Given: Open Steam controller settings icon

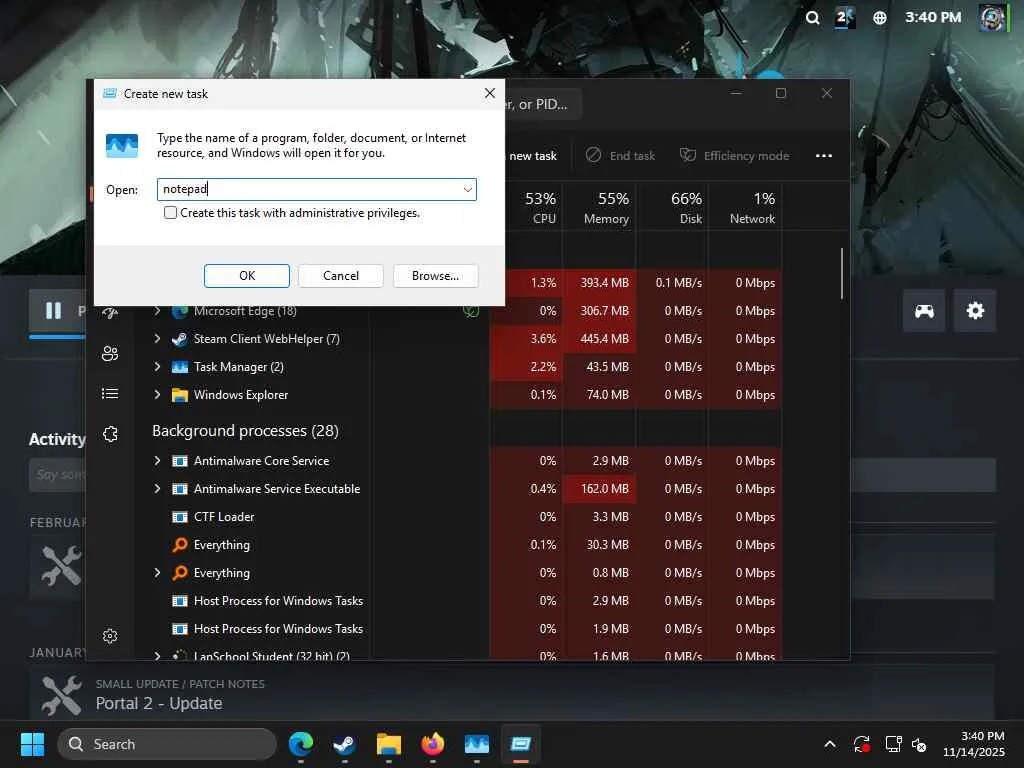Looking at the screenshot, I should click(923, 311).
